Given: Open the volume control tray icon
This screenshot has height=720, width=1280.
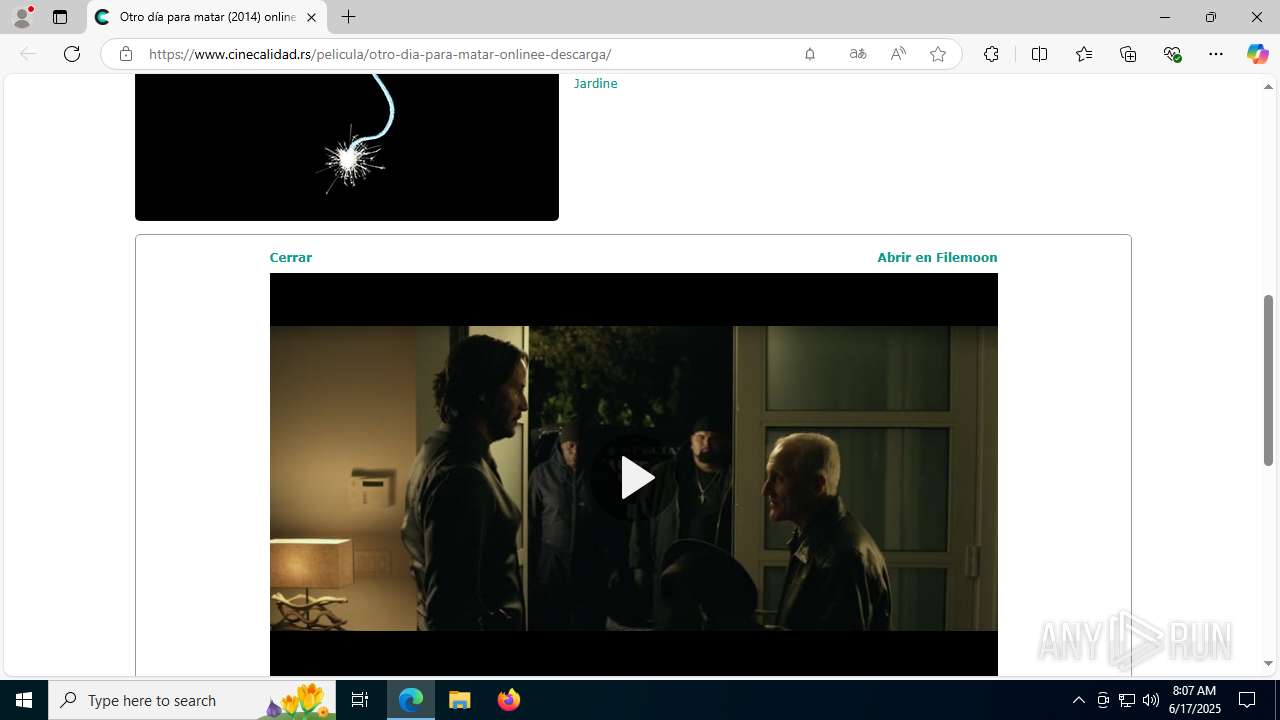Looking at the screenshot, I should 1151,700.
